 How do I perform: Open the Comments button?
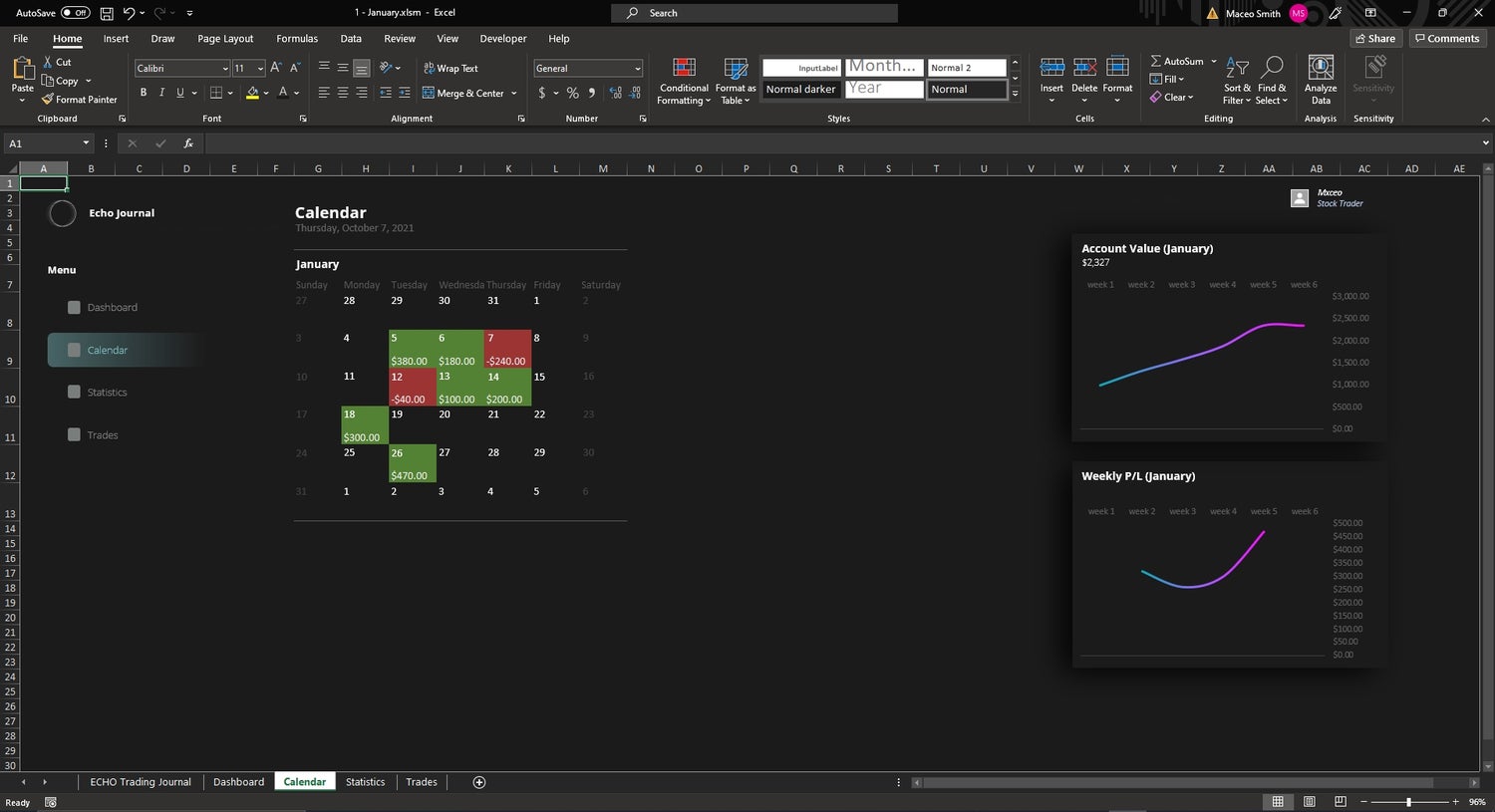(x=1446, y=39)
